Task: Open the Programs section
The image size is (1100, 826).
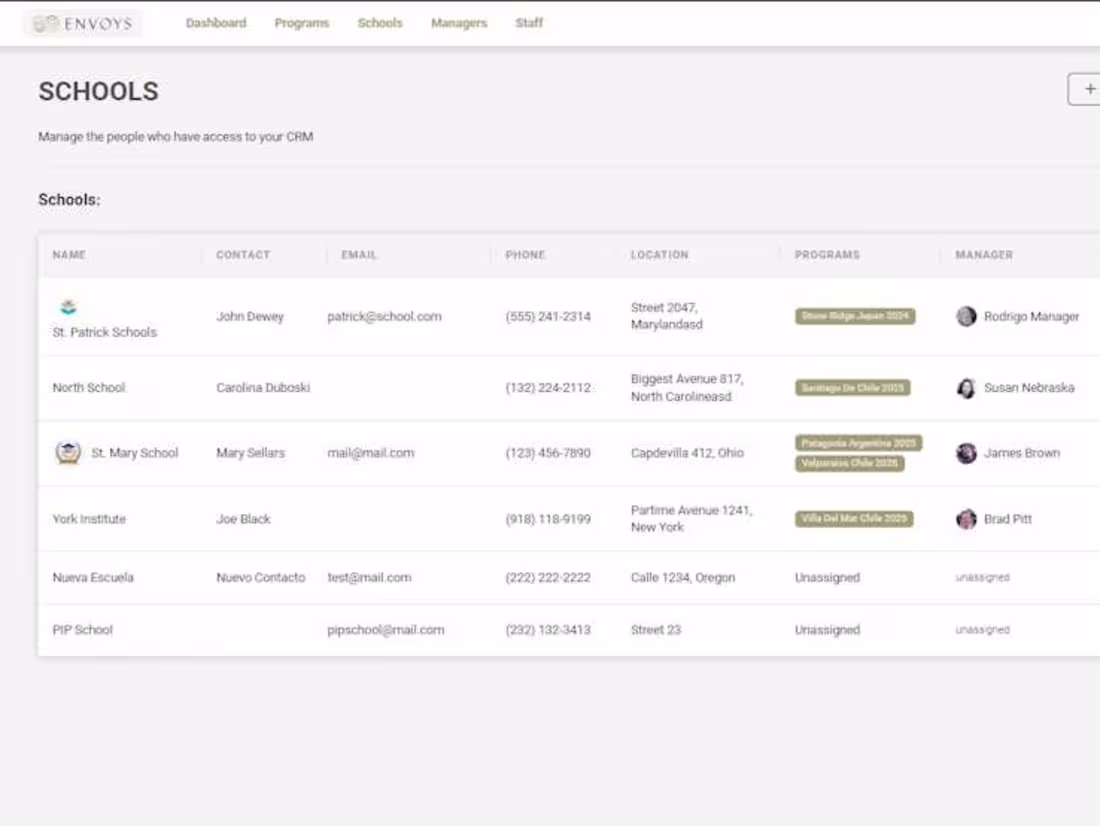Action: (x=302, y=23)
